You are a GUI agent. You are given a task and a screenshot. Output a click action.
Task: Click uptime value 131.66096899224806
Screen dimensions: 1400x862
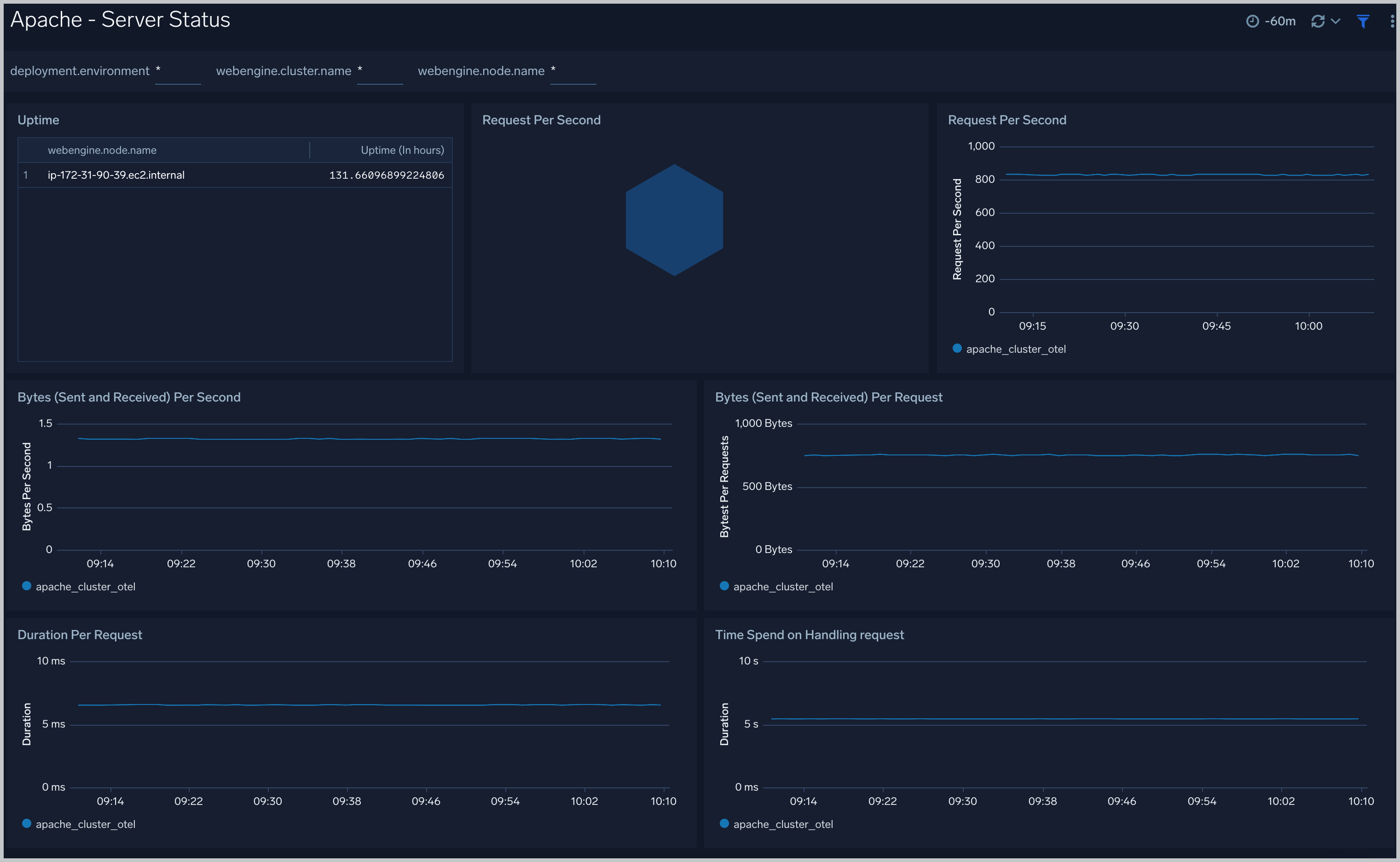pos(386,175)
